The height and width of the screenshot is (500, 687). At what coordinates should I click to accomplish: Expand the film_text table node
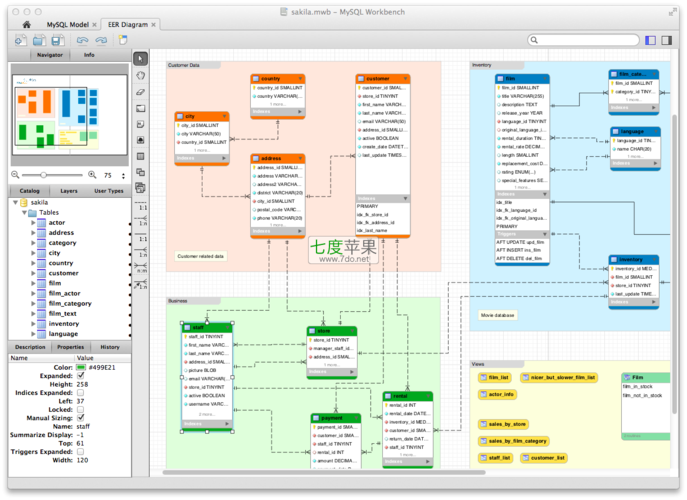point(33,313)
